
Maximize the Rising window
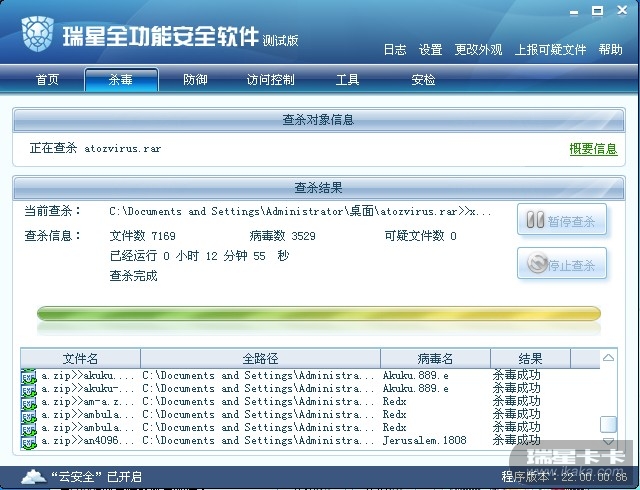[598, 11]
